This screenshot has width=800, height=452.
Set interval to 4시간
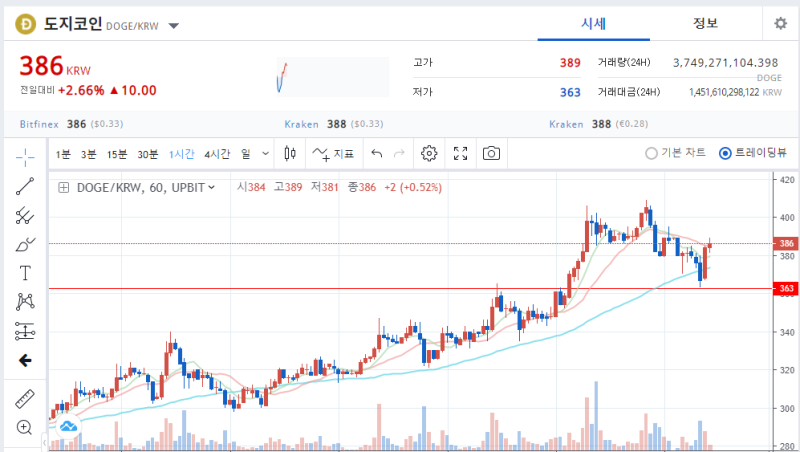pos(217,154)
